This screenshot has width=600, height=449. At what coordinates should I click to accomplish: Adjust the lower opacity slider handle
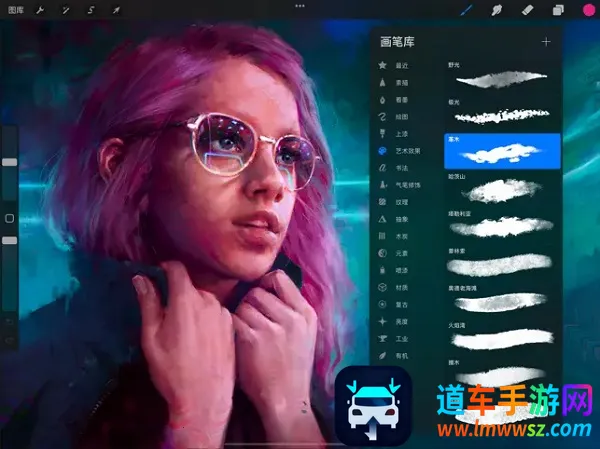(x=10, y=240)
